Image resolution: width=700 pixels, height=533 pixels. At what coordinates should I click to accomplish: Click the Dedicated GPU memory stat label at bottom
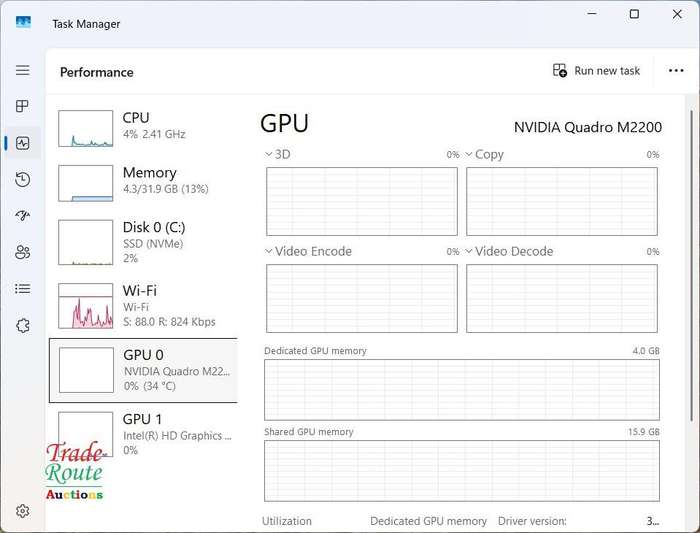click(x=428, y=521)
